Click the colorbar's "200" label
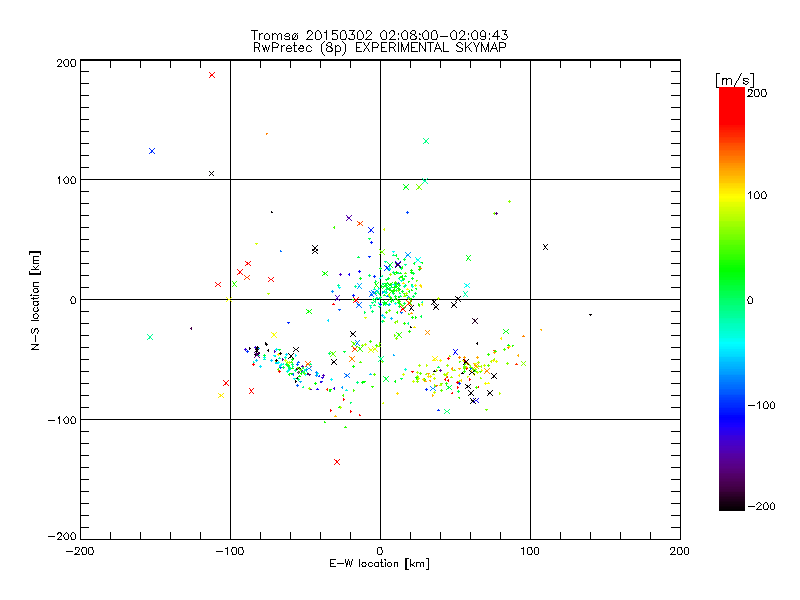Screen dimensions: 800x600 [757, 93]
